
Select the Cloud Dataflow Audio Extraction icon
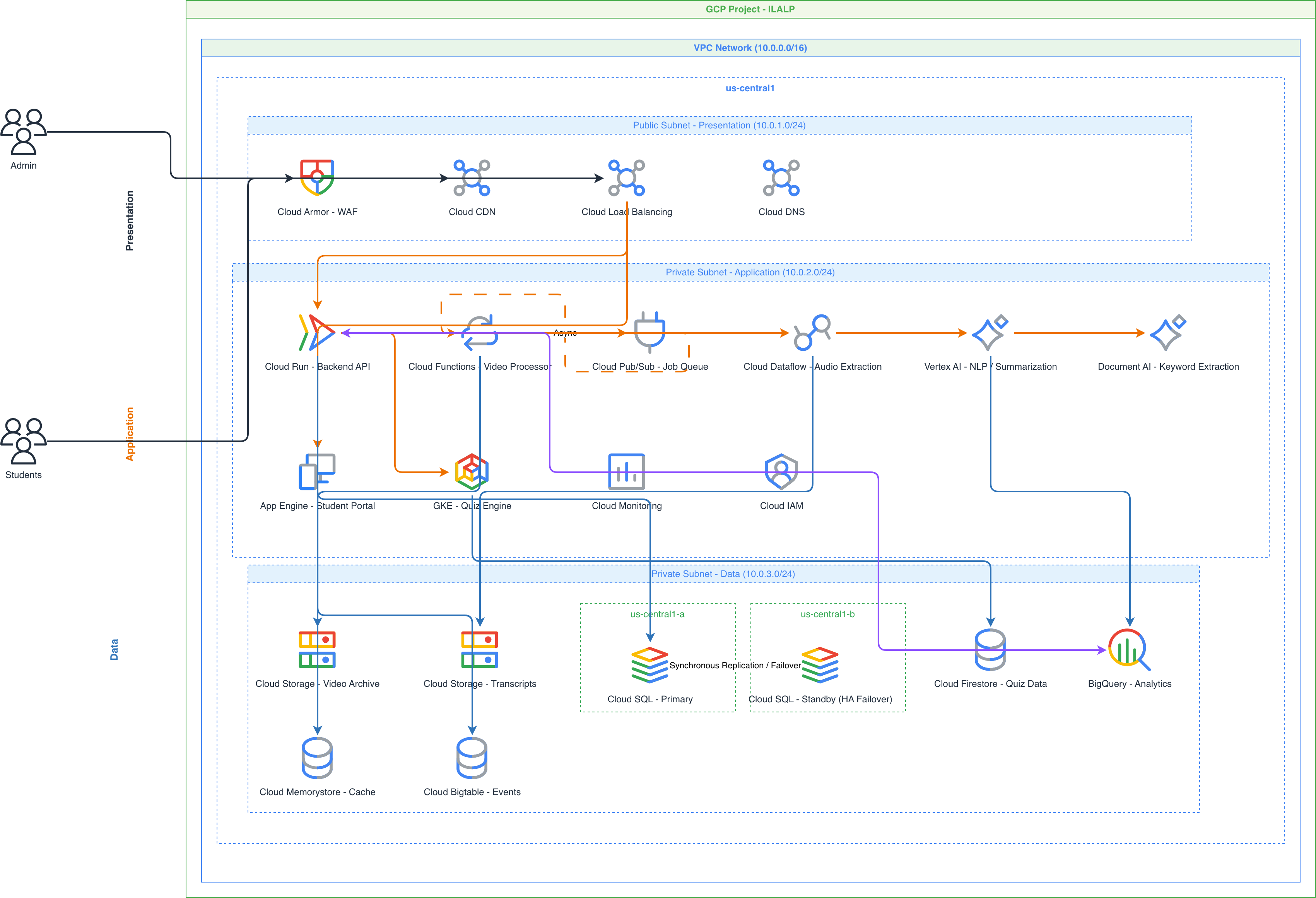pyautogui.click(x=812, y=333)
